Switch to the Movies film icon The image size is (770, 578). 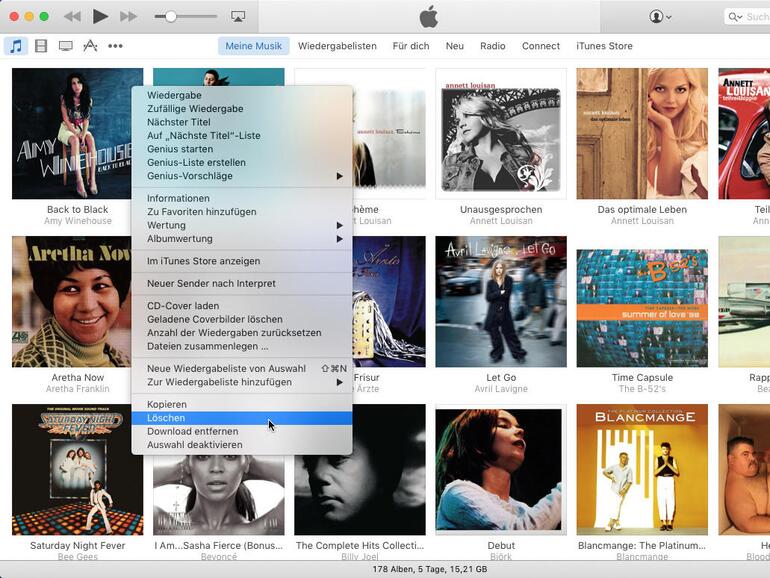(41, 46)
